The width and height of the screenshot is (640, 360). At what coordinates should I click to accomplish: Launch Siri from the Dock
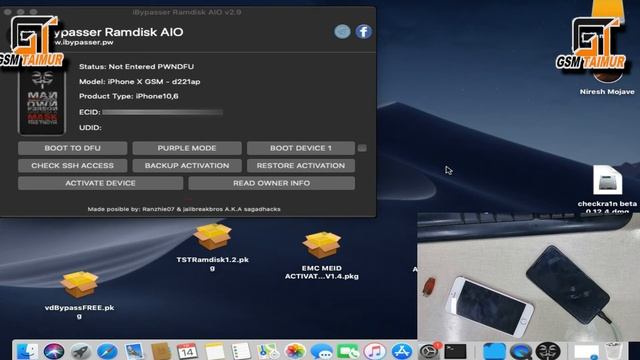54,351
